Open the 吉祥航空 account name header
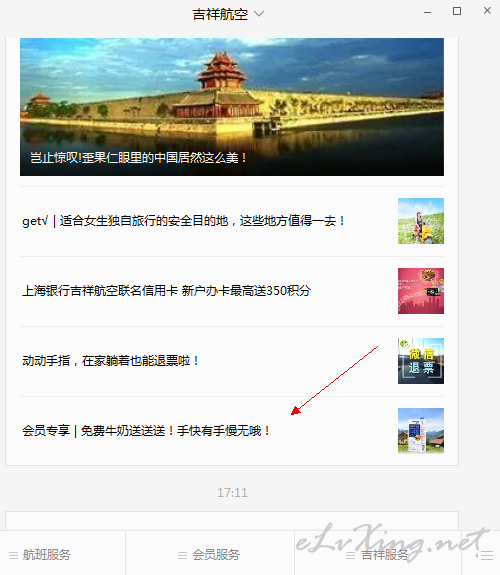 pos(220,15)
